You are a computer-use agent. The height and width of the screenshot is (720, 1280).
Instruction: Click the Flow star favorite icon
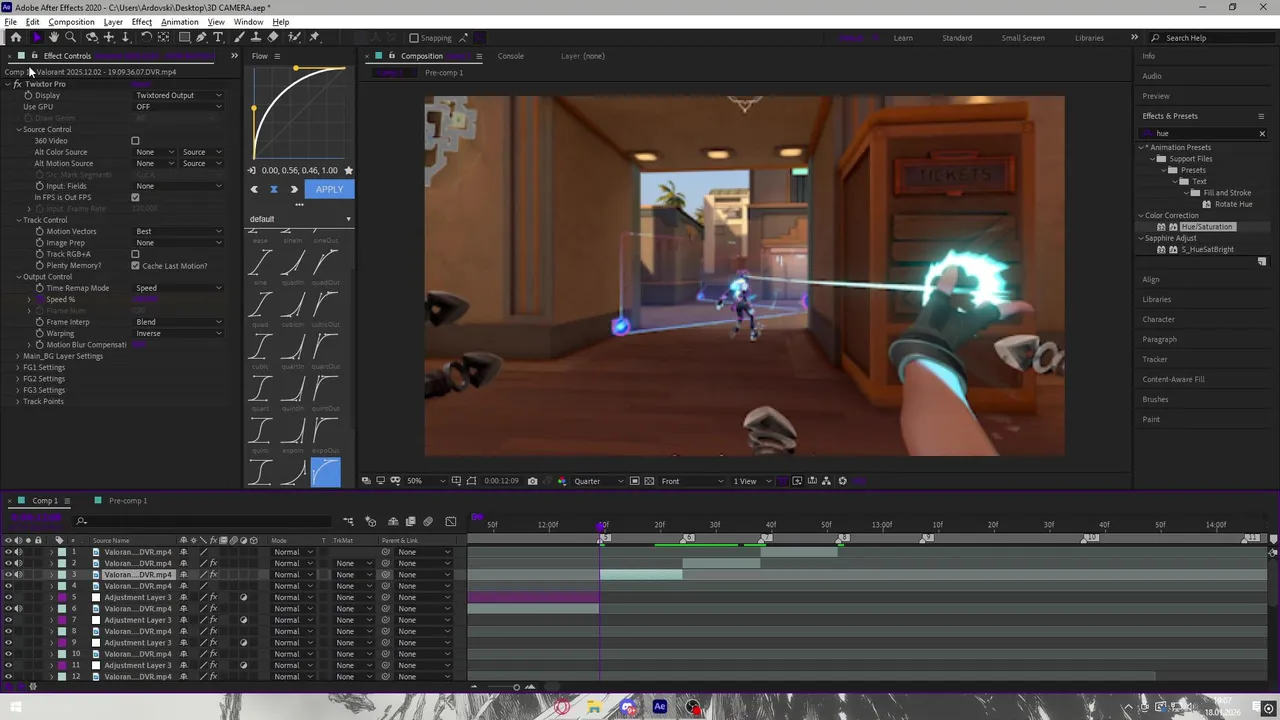pyautogui.click(x=348, y=170)
